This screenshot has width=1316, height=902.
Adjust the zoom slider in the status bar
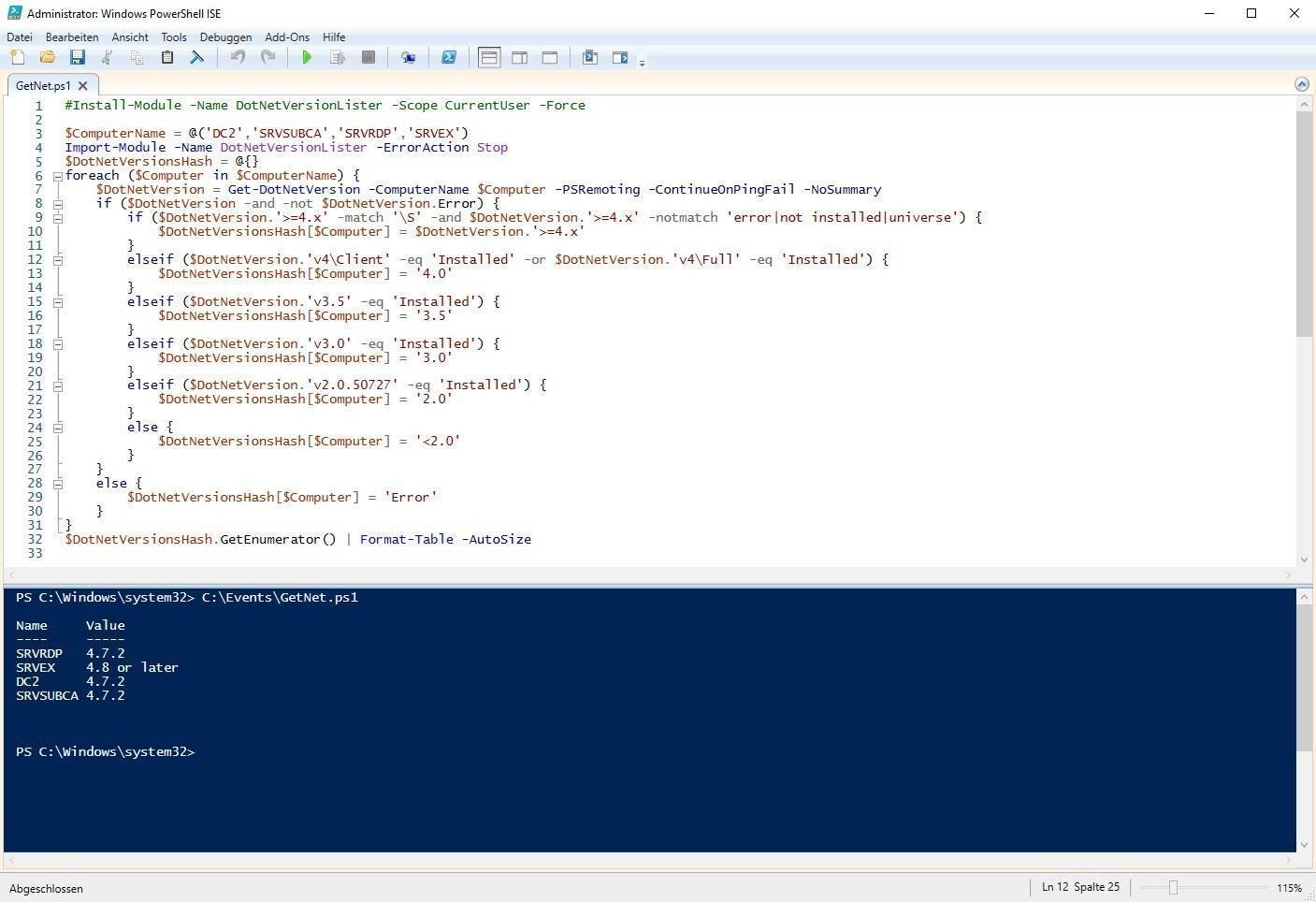click(x=1173, y=888)
